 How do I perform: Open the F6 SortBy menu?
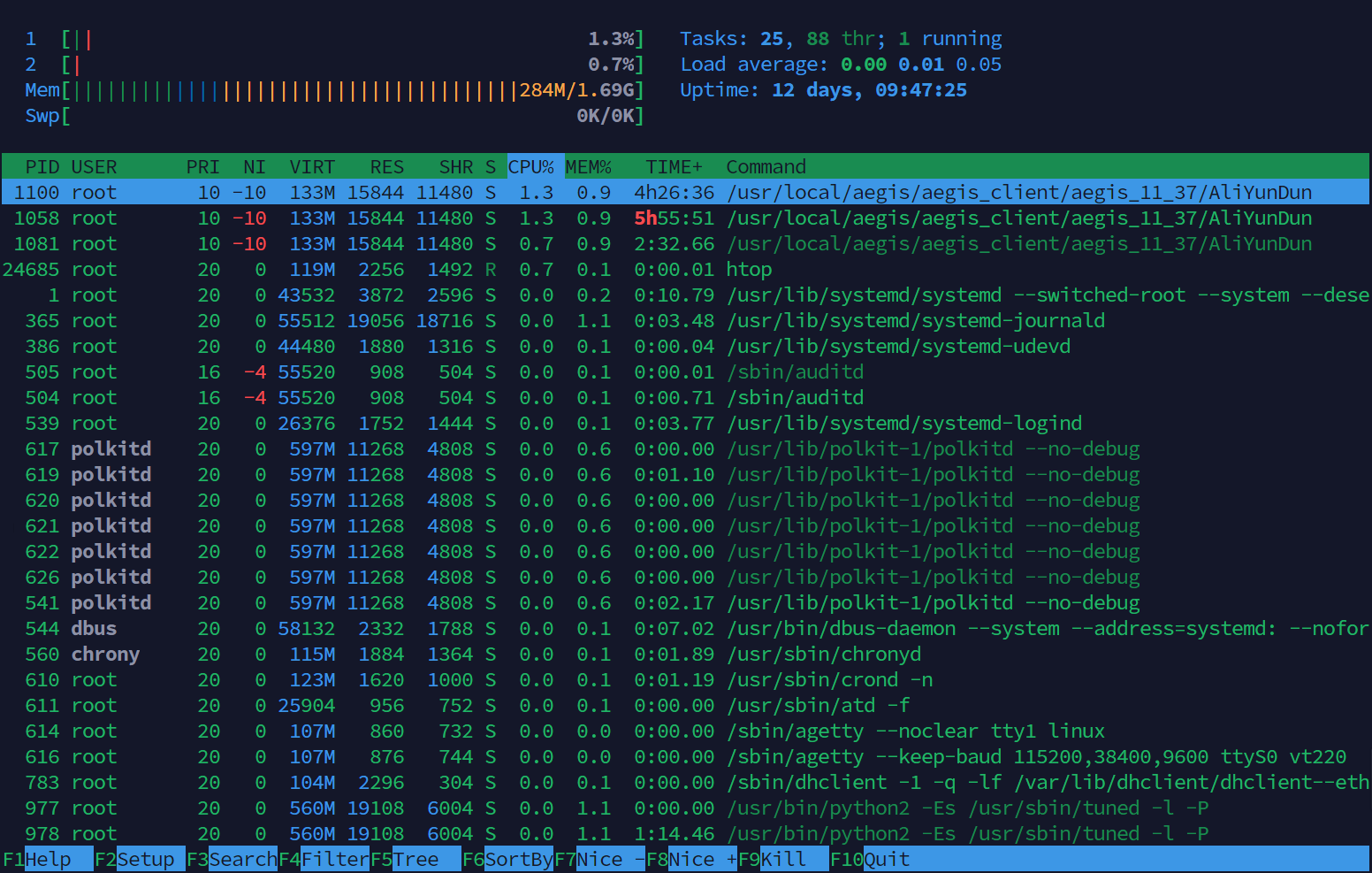(507, 859)
